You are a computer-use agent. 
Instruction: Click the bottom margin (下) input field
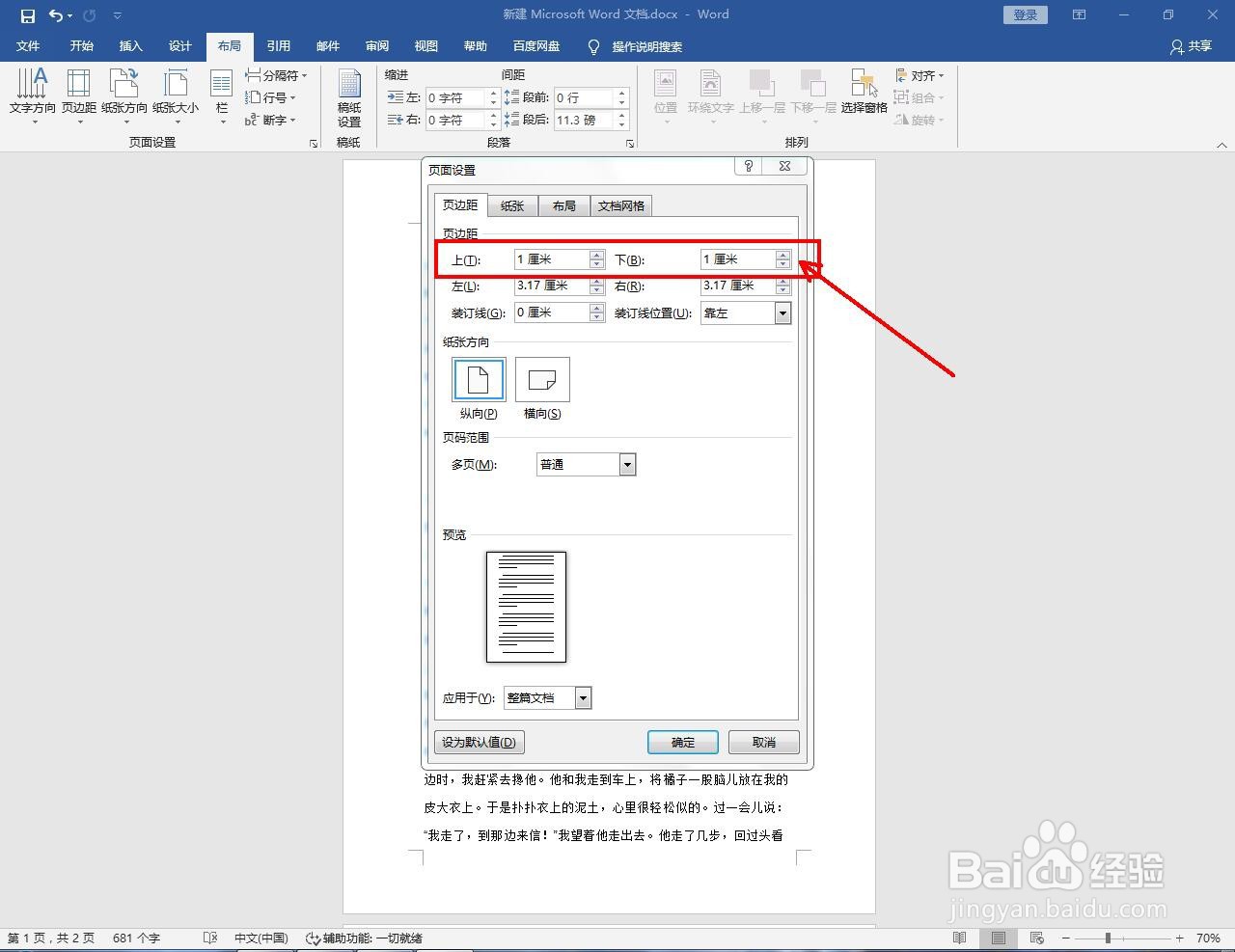pos(738,259)
